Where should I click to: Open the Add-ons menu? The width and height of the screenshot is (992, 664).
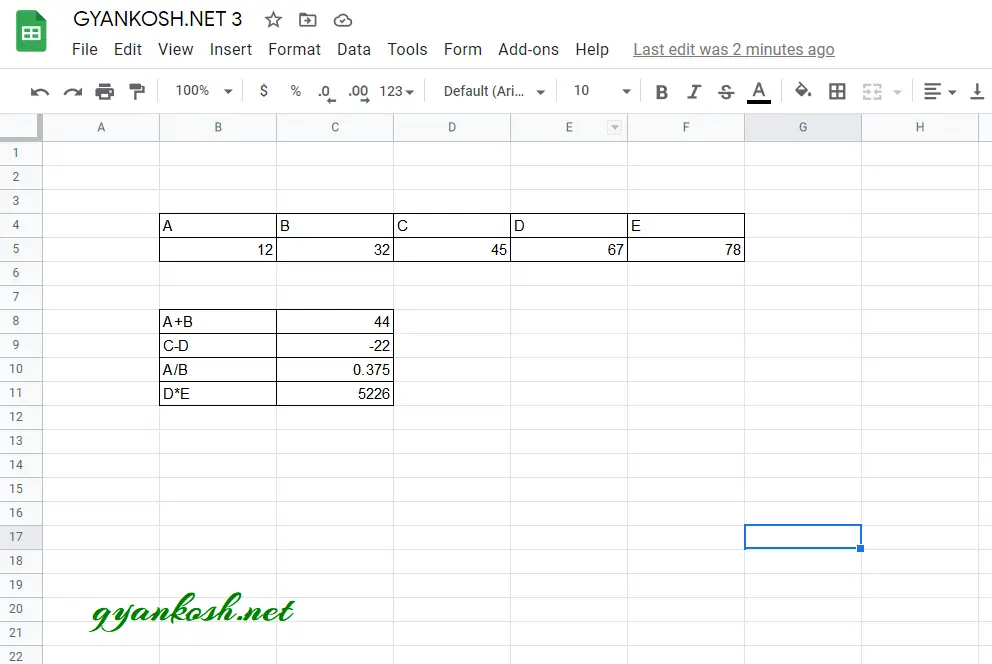point(528,49)
